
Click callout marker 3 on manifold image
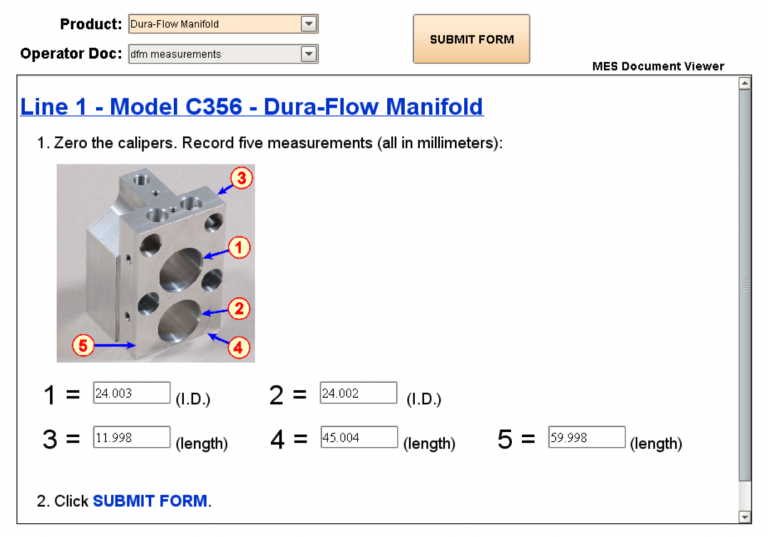pos(241,178)
